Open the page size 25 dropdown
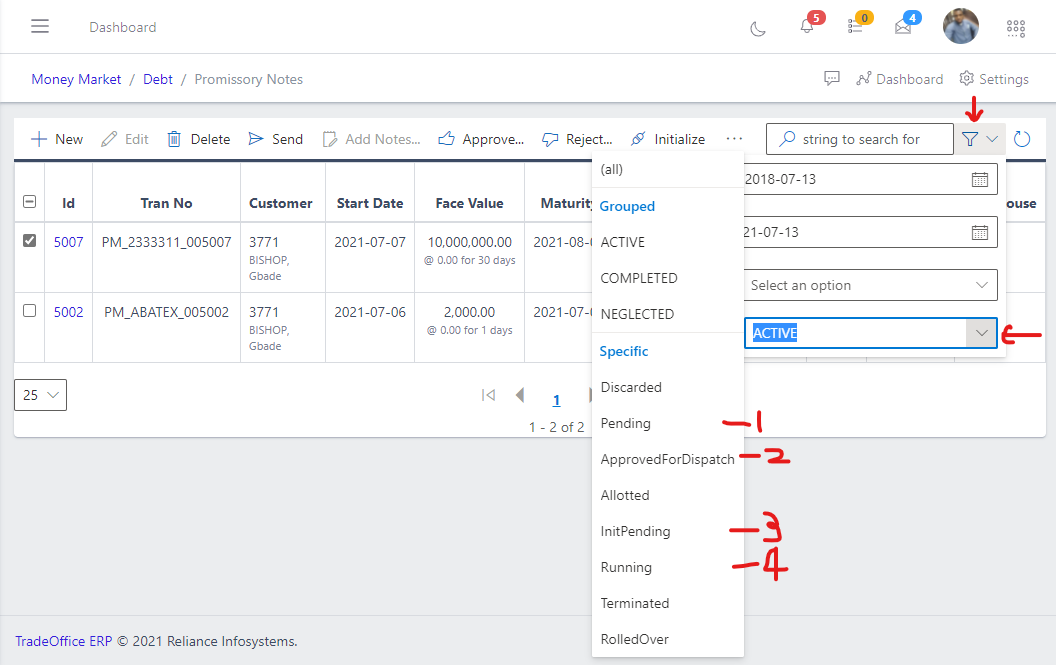Viewport: 1056px width, 665px height. (40, 395)
